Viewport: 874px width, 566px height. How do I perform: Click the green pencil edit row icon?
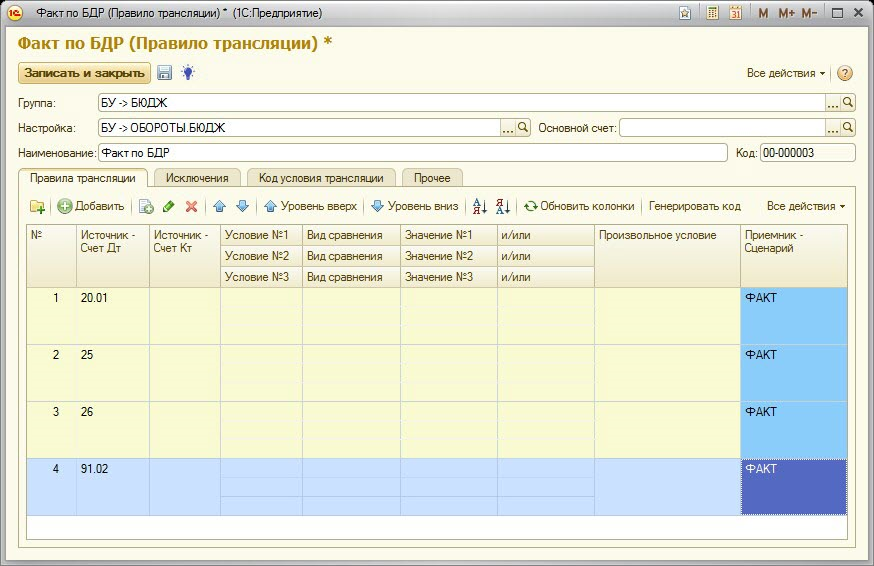click(168, 206)
